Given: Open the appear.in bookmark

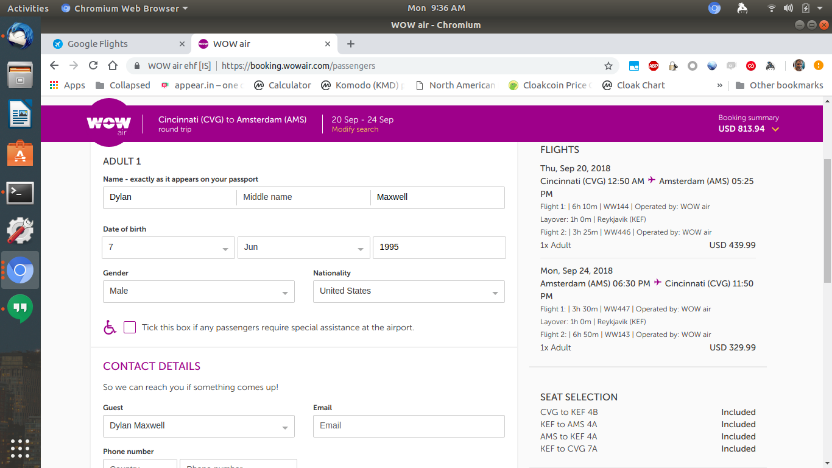Looking at the screenshot, I should point(202,85).
